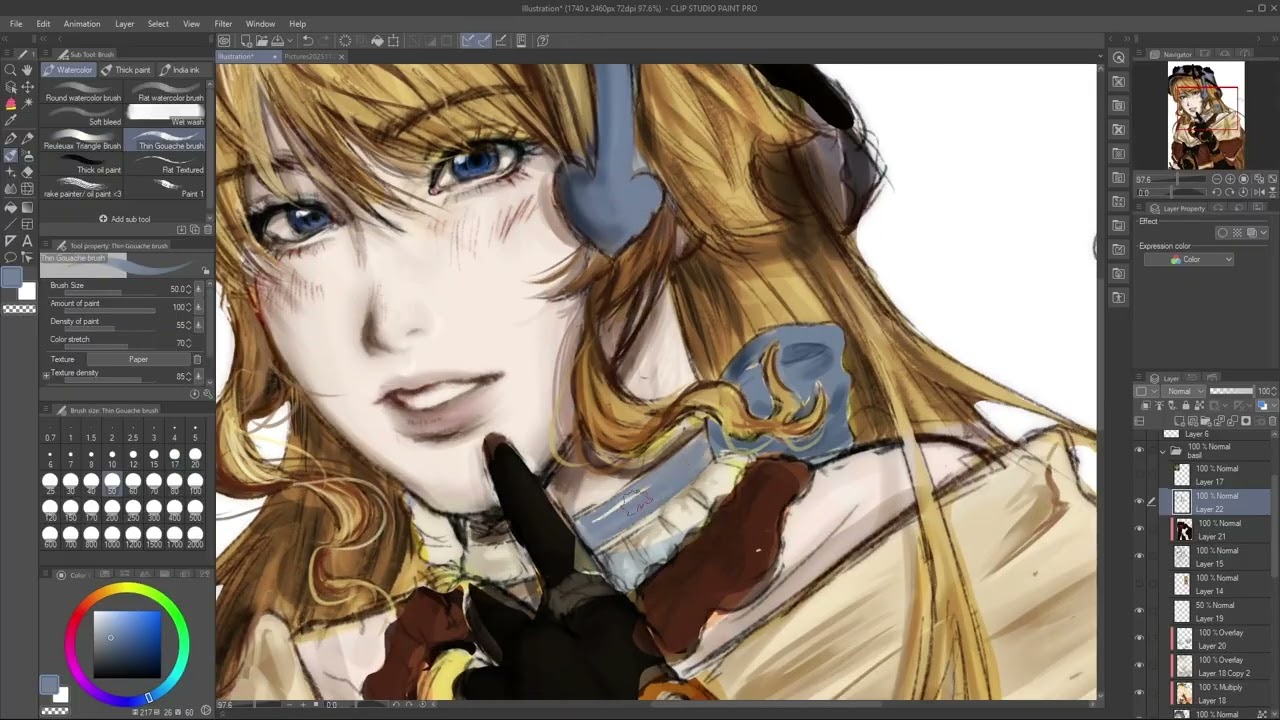This screenshot has height=720, width=1280.
Task: Click the Fill icon in command bar
Action: [x=377, y=41]
